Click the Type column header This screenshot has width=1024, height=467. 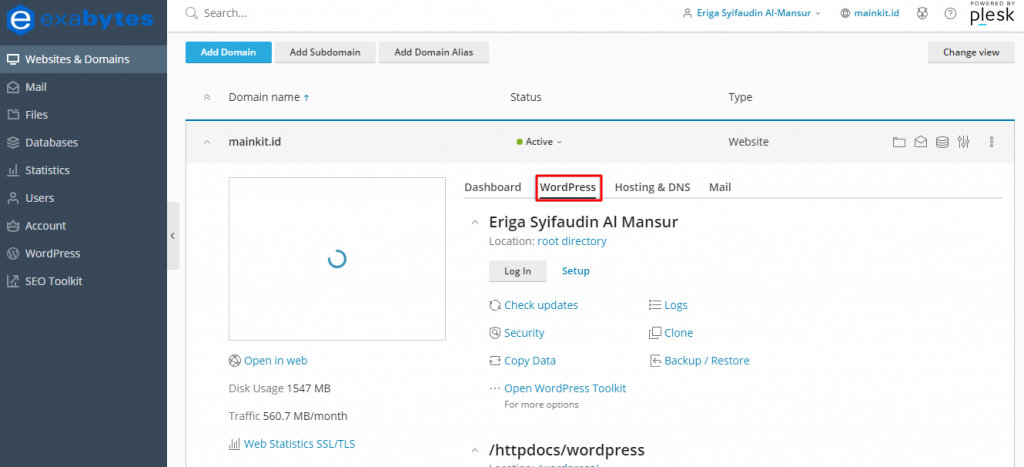(x=741, y=97)
